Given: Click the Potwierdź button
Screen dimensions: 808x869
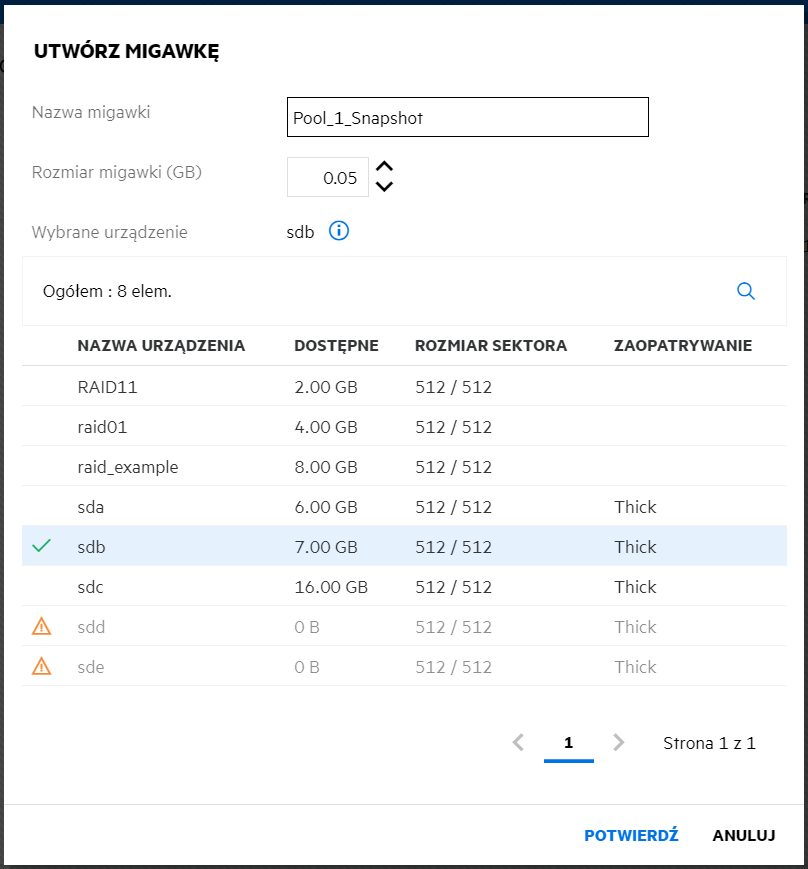Looking at the screenshot, I should pyautogui.click(x=631, y=836).
